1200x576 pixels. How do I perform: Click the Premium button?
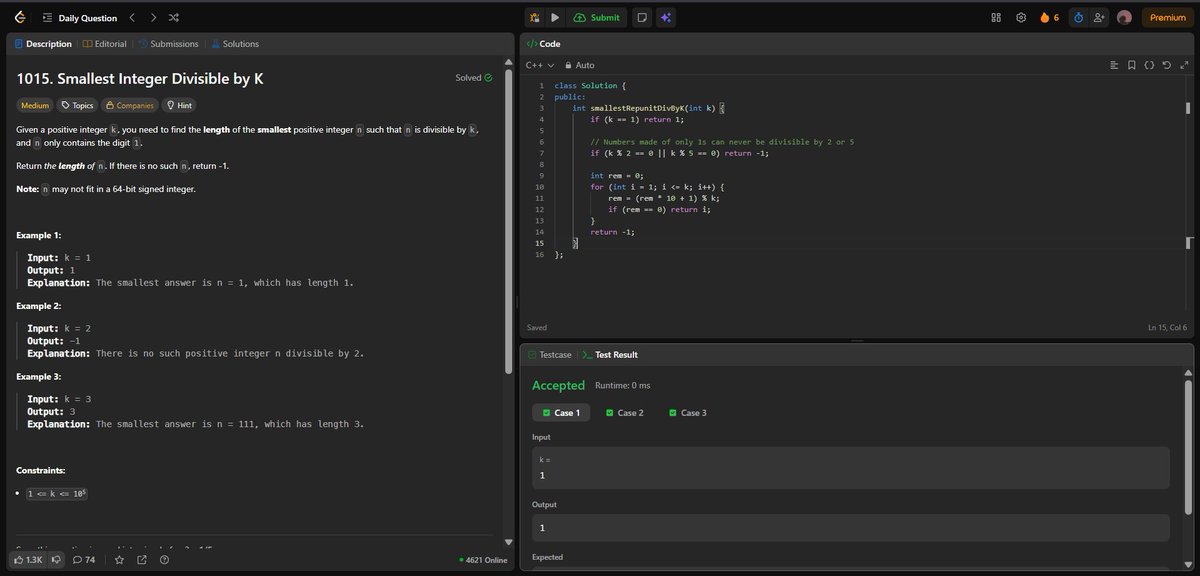click(x=1167, y=18)
